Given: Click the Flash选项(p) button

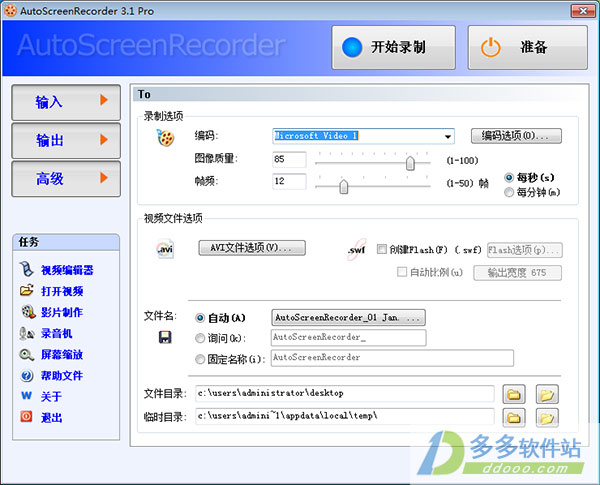Looking at the screenshot, I should point(525,250).
